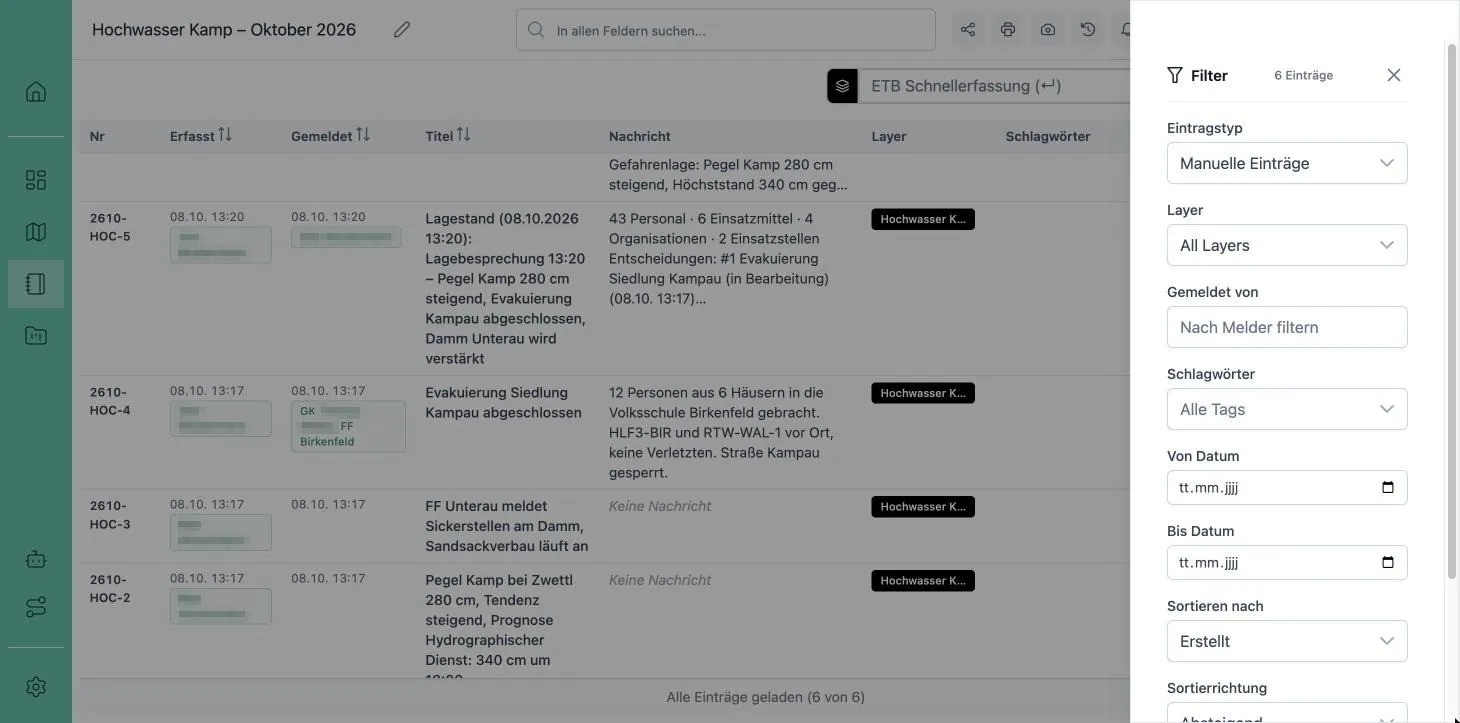
Task: Sort by Titel column arrows
Action: pyautogui.click(x=463, y=135)
